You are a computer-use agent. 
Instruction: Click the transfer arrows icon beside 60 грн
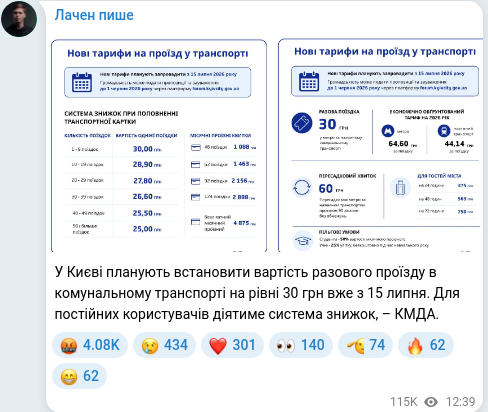(x=302, y=187)
